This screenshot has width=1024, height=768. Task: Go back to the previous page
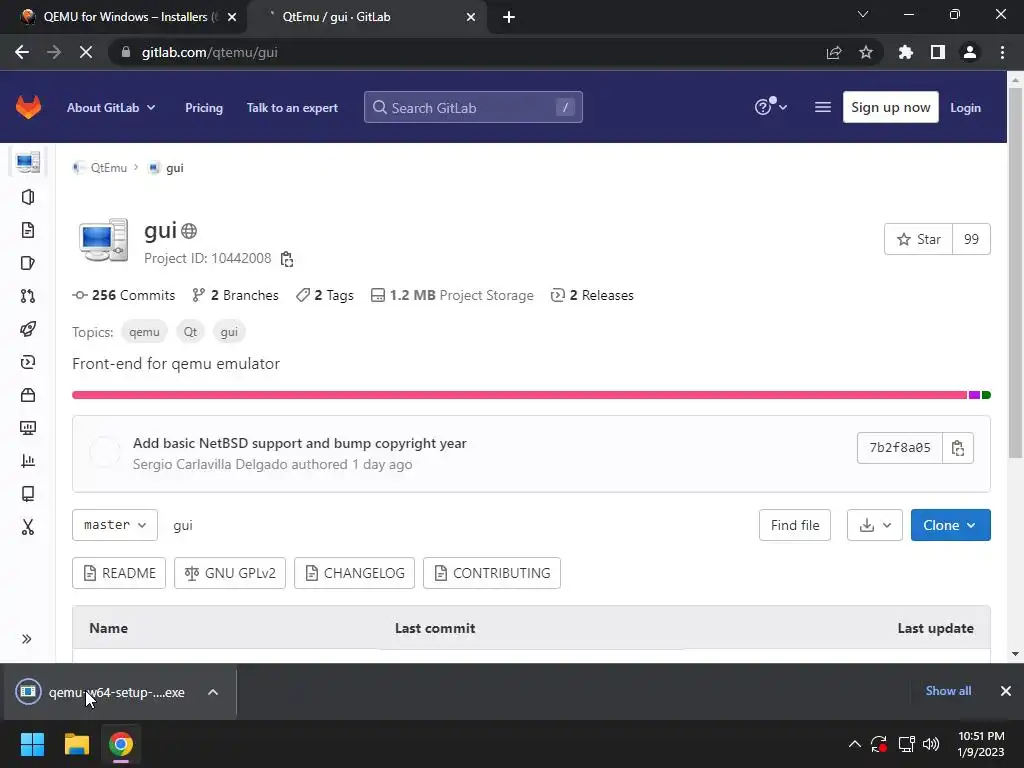click(22, 52)
